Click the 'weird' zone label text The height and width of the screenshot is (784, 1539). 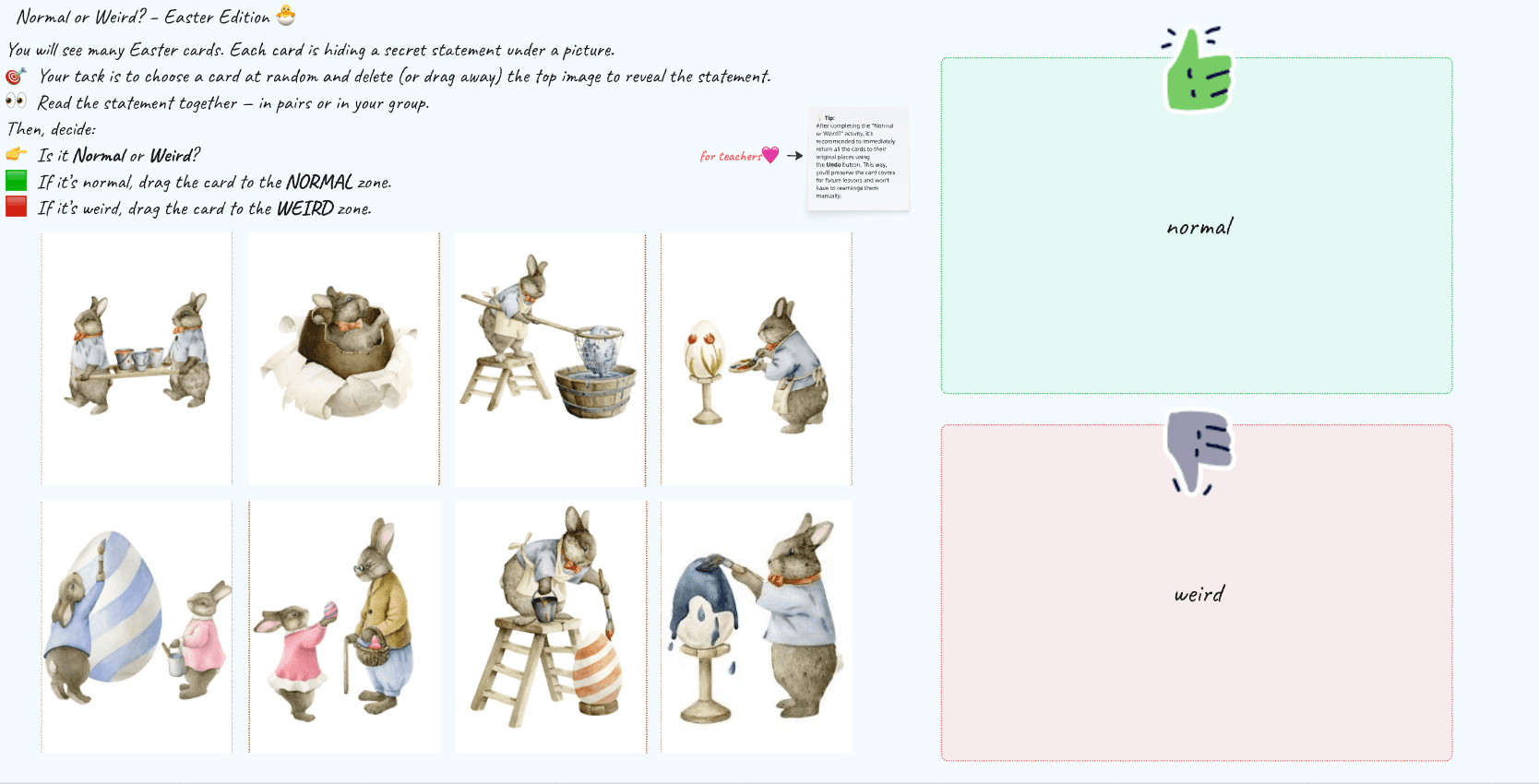click(1199, 594)
